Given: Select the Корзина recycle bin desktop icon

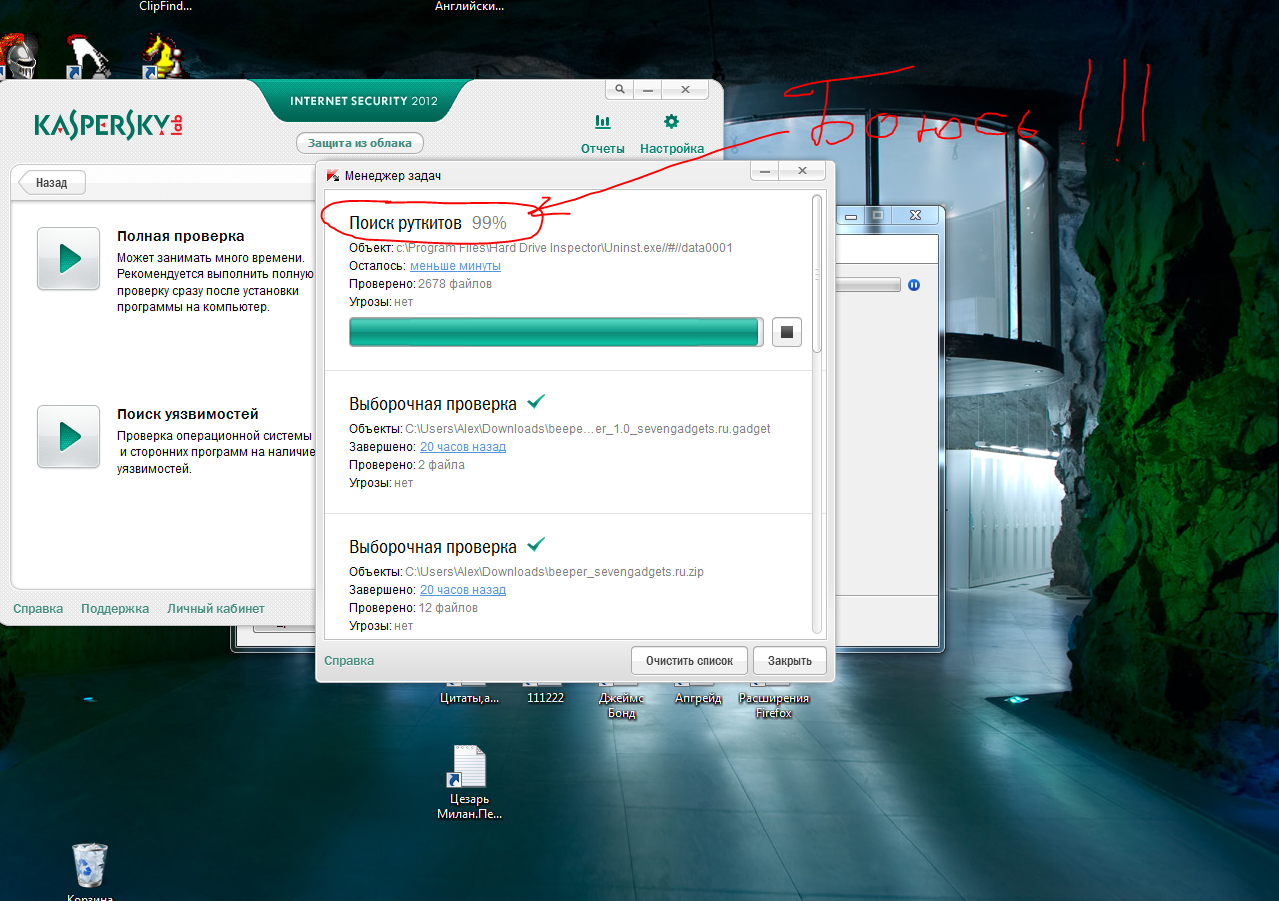Looking at the screenshot, I should 89,865.
